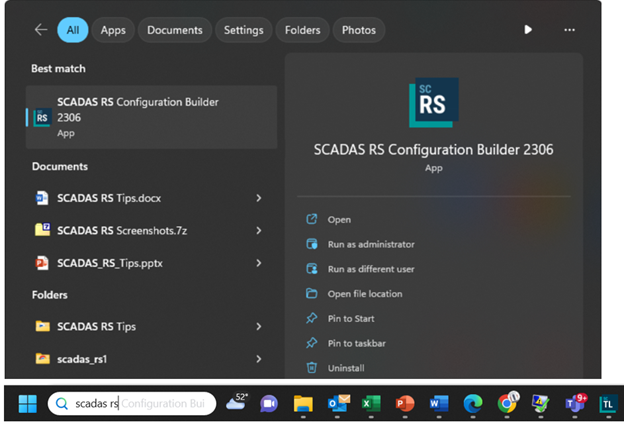This screenshot has width=624, height=424.
Task: Switch to the Folders filter tab
Action: [302, 30]
